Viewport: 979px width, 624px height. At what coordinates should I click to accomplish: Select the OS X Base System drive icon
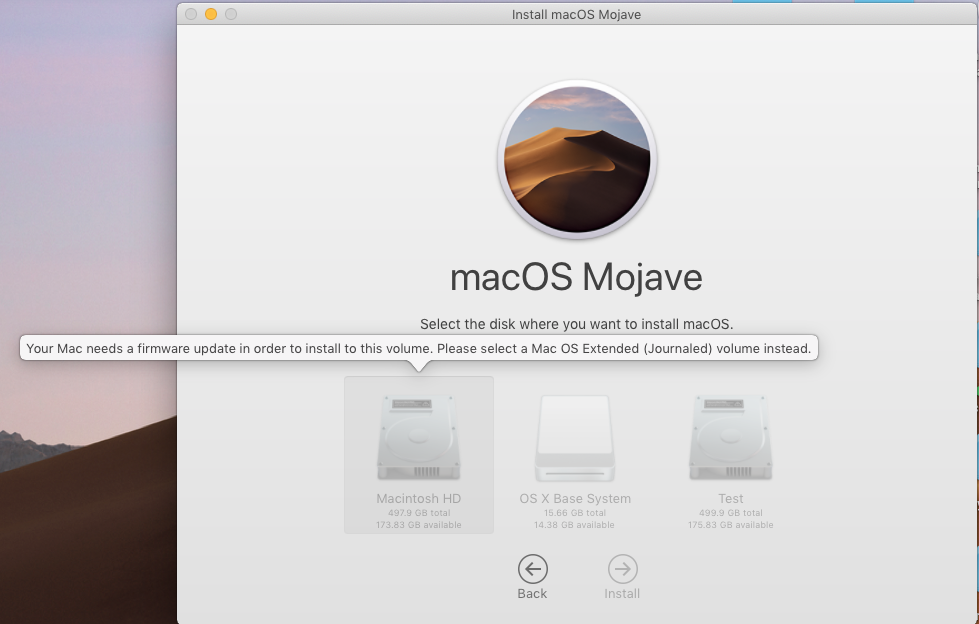point(574,438)
